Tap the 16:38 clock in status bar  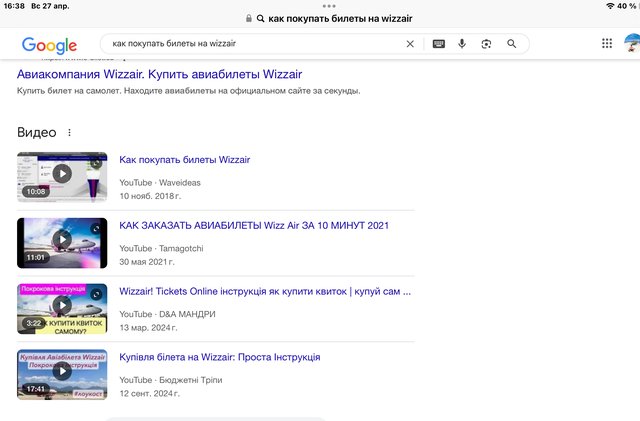pos(14,6)
